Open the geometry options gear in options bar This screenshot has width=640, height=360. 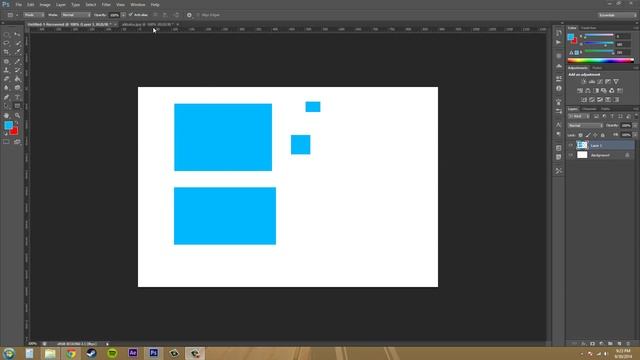tap(189, 15)
